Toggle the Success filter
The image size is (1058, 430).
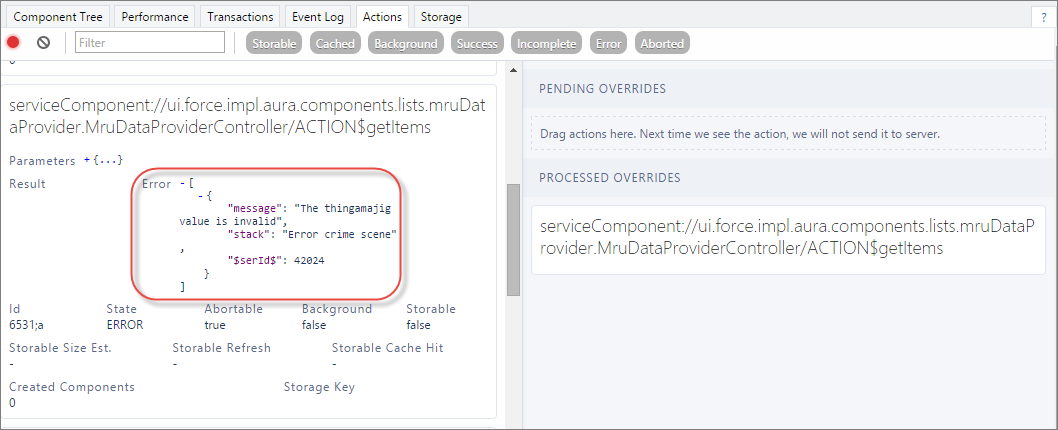tap(477, 43)
